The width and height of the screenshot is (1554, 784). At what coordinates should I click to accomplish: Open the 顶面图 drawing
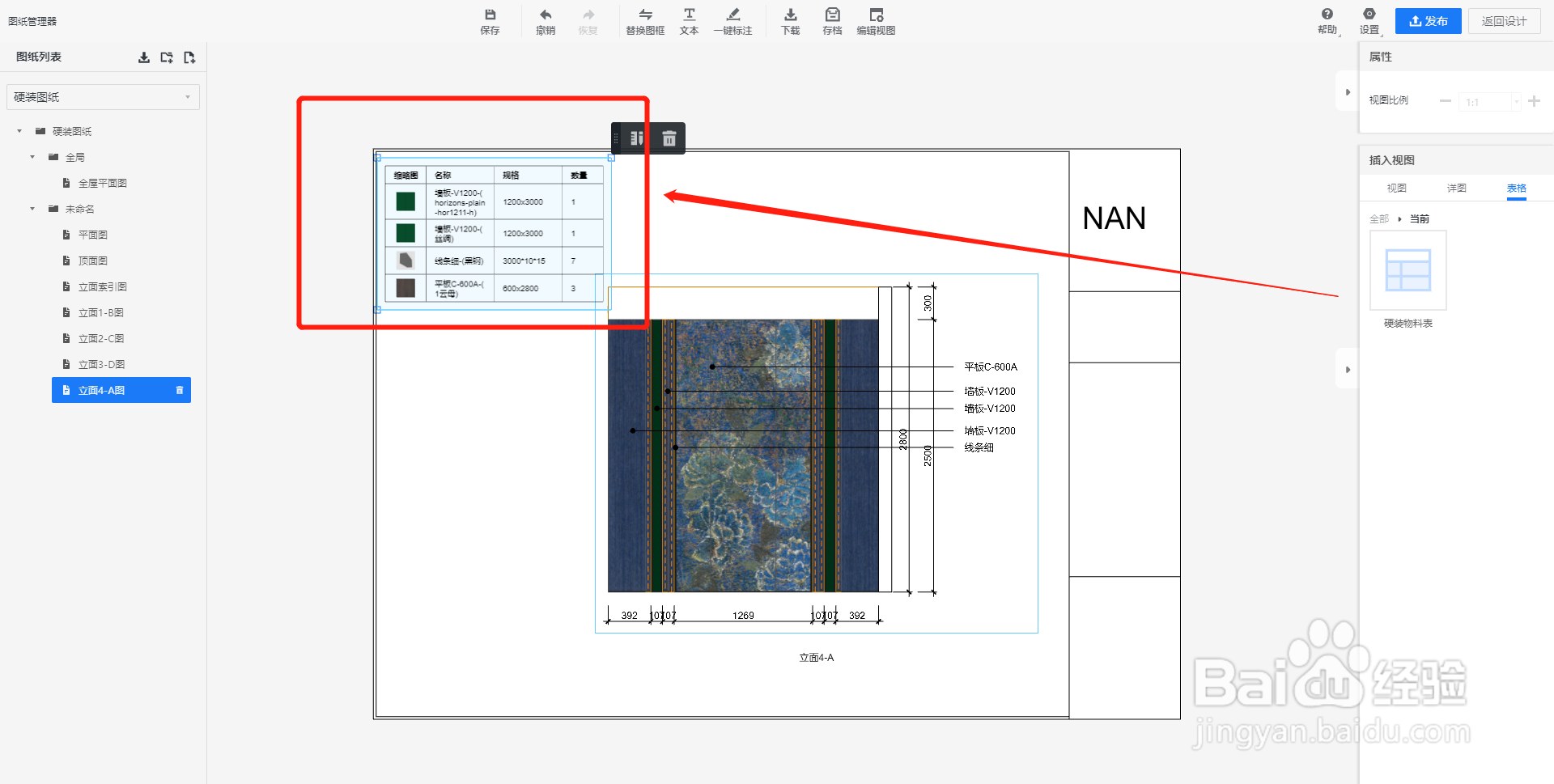pyautogui.click(x=93, y=261)
